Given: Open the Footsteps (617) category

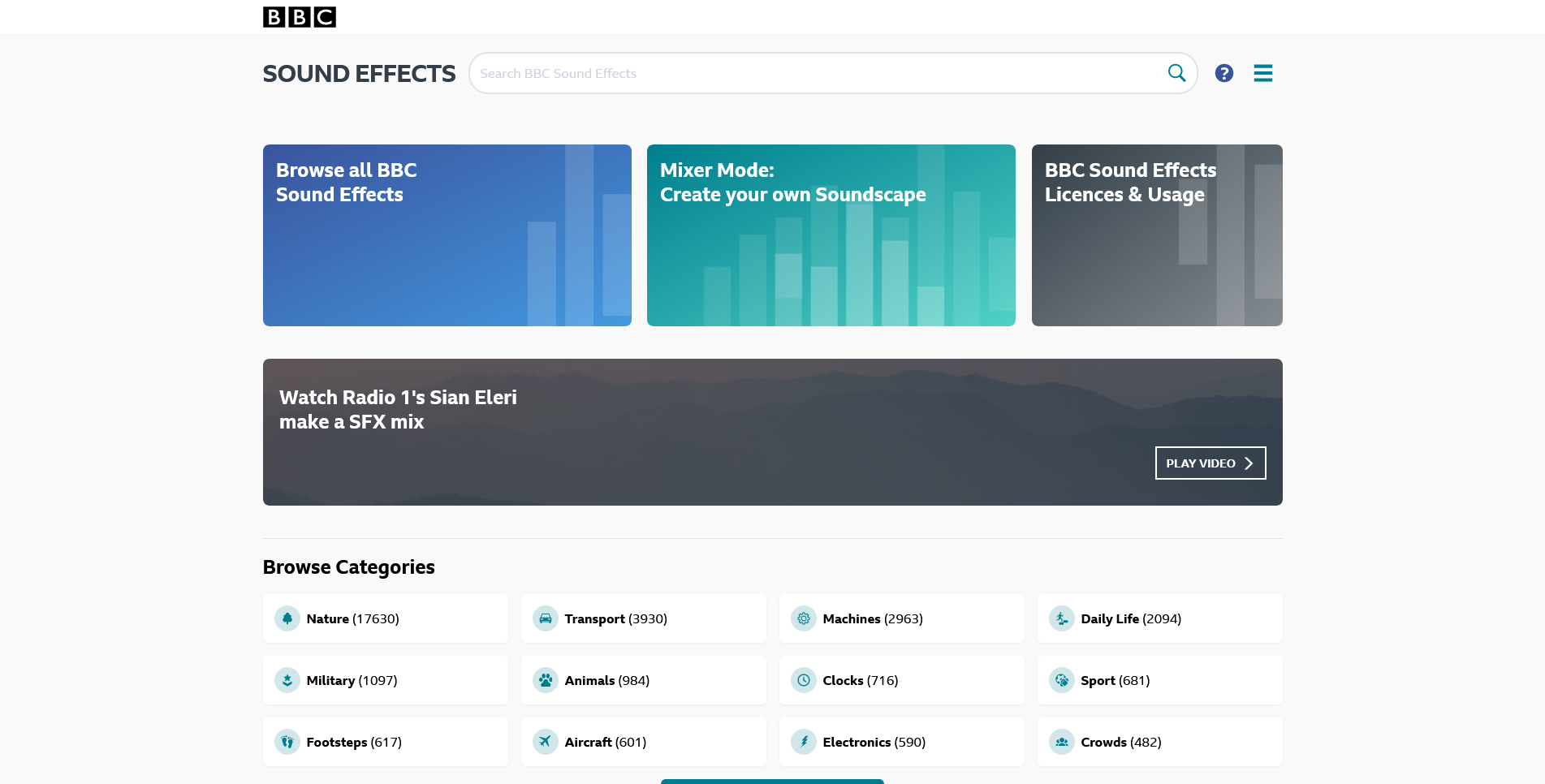Looking at the screenshot, I should click(386, 742).
